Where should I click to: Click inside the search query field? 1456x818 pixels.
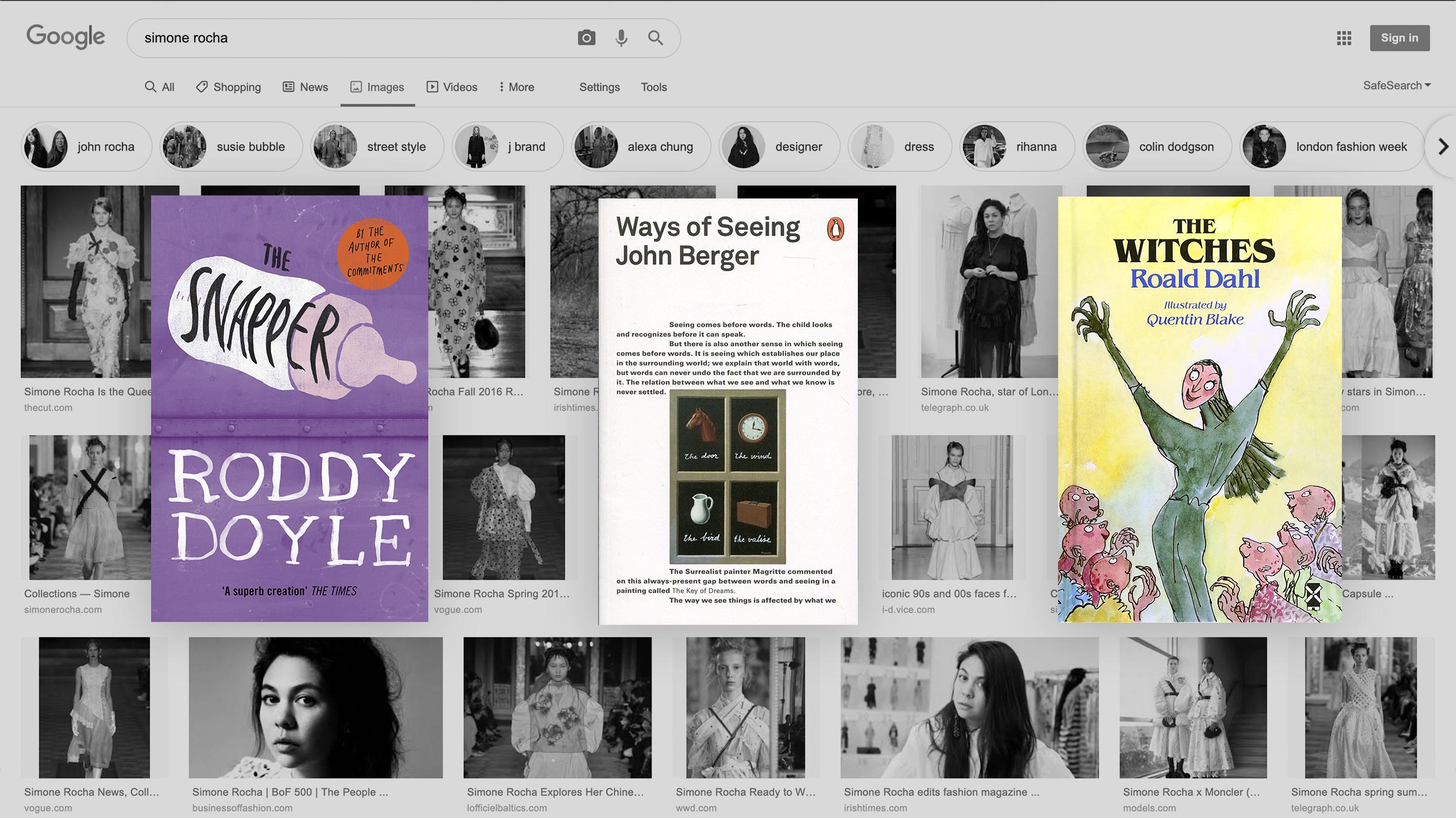[x=364, y=38]
